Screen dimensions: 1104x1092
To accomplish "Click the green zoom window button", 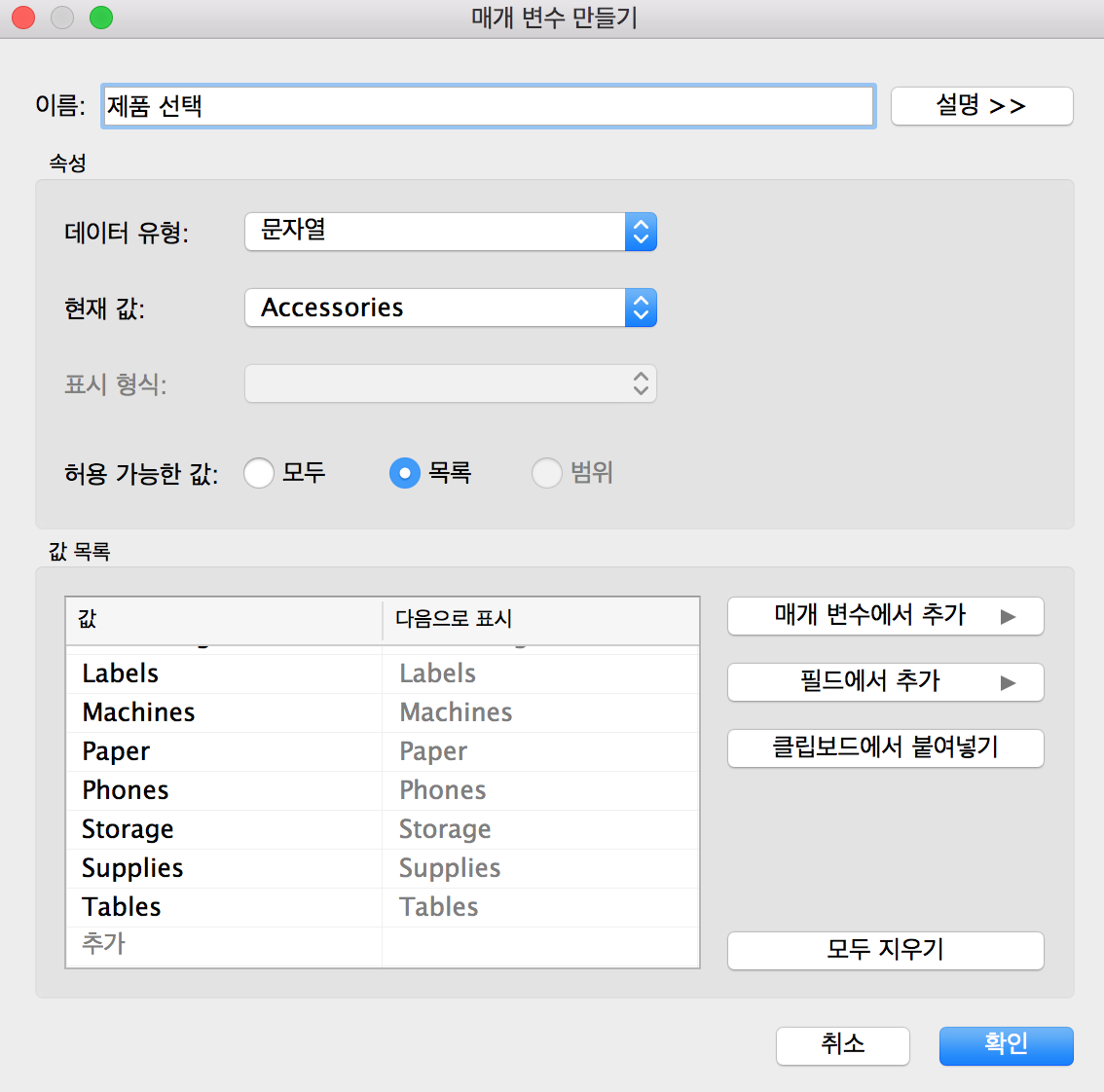I will (x=101, y=18).
